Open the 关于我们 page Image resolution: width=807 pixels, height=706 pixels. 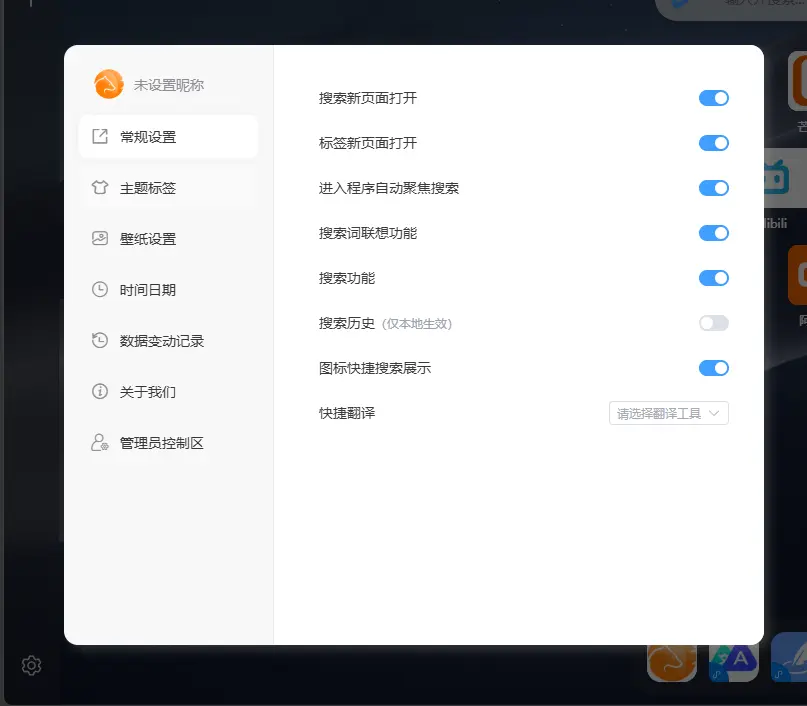168,391
